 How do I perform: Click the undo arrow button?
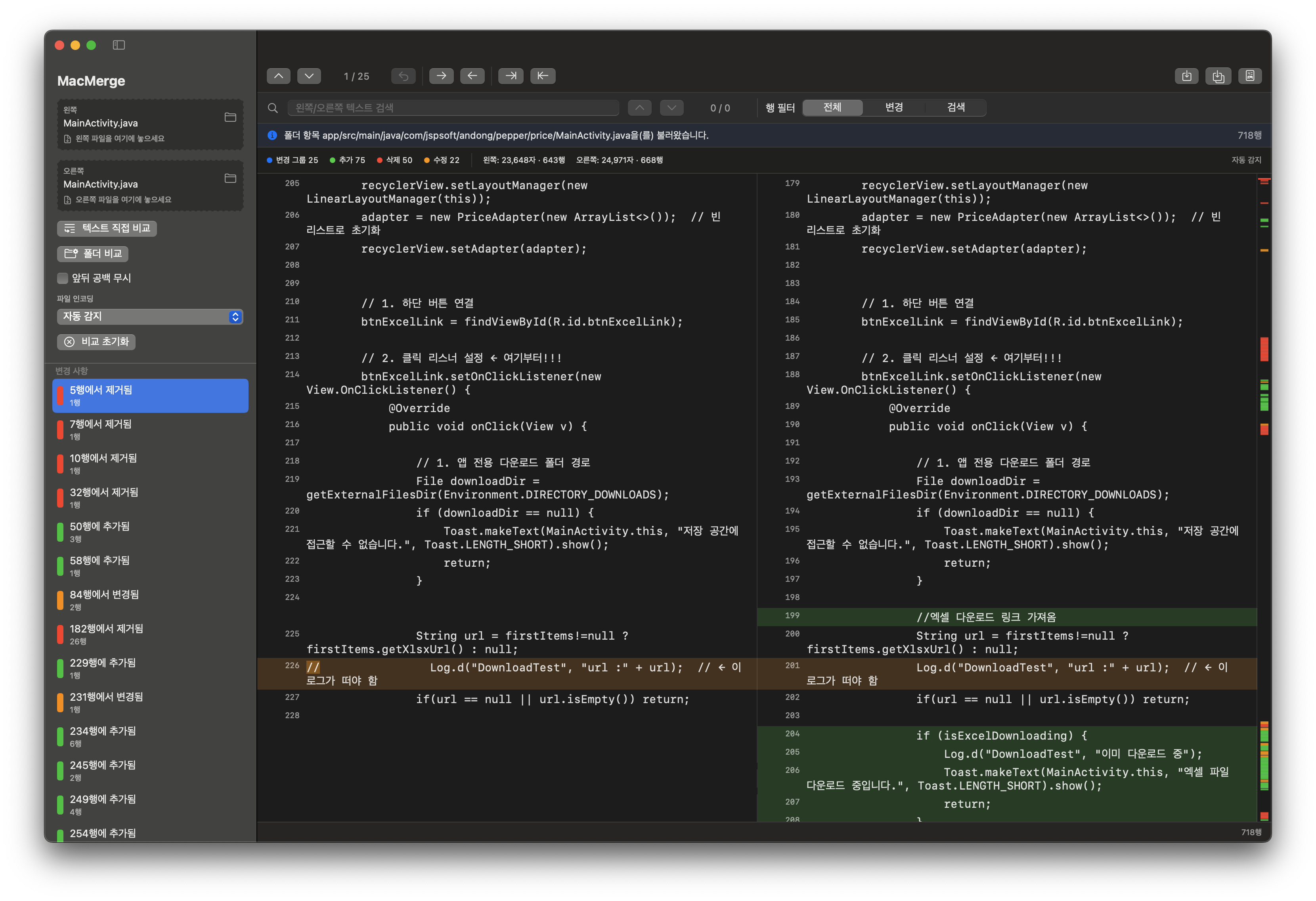403,76
